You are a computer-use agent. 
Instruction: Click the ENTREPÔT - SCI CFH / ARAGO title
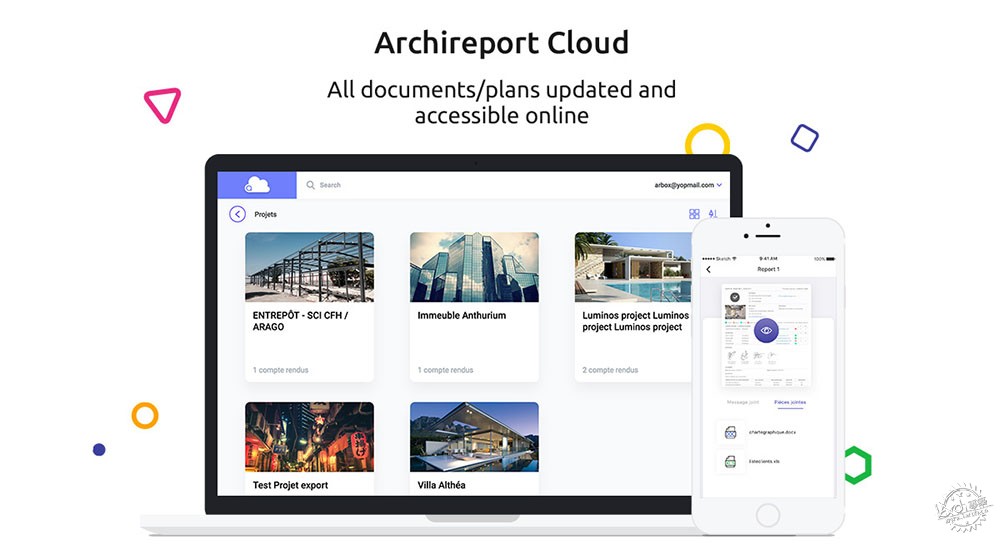(x=300, y=321)
